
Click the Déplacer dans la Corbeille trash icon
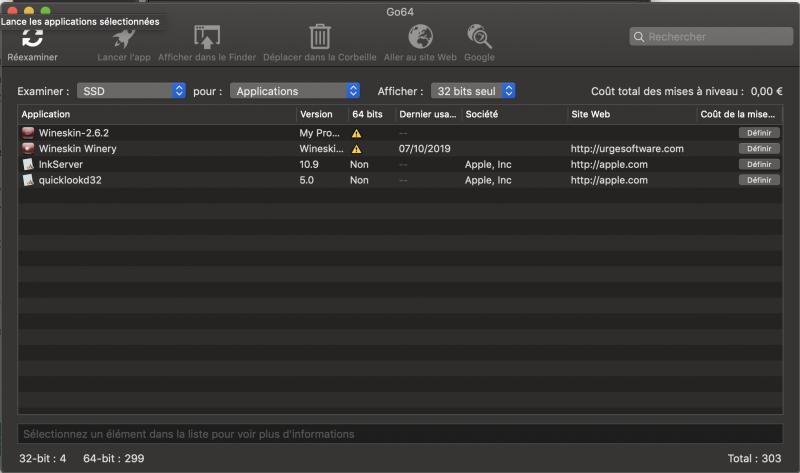click(x=320, y=38)
